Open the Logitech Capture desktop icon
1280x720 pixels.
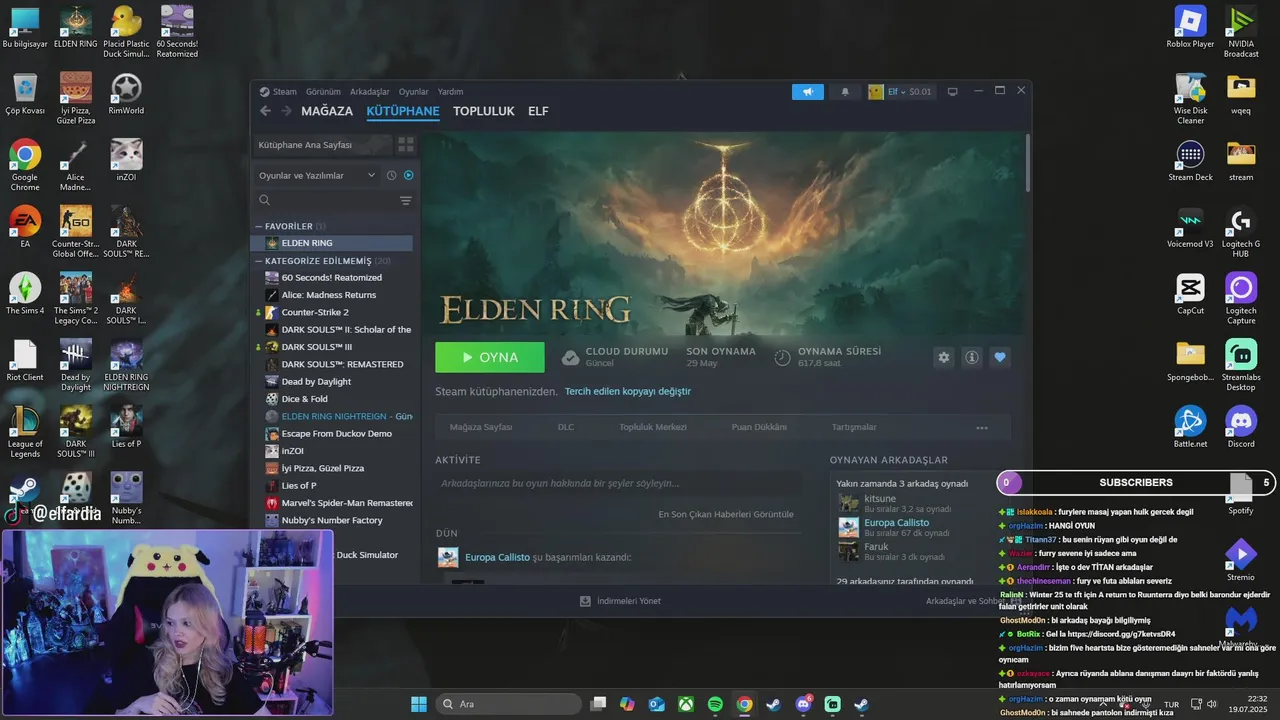click(1241, 299)
